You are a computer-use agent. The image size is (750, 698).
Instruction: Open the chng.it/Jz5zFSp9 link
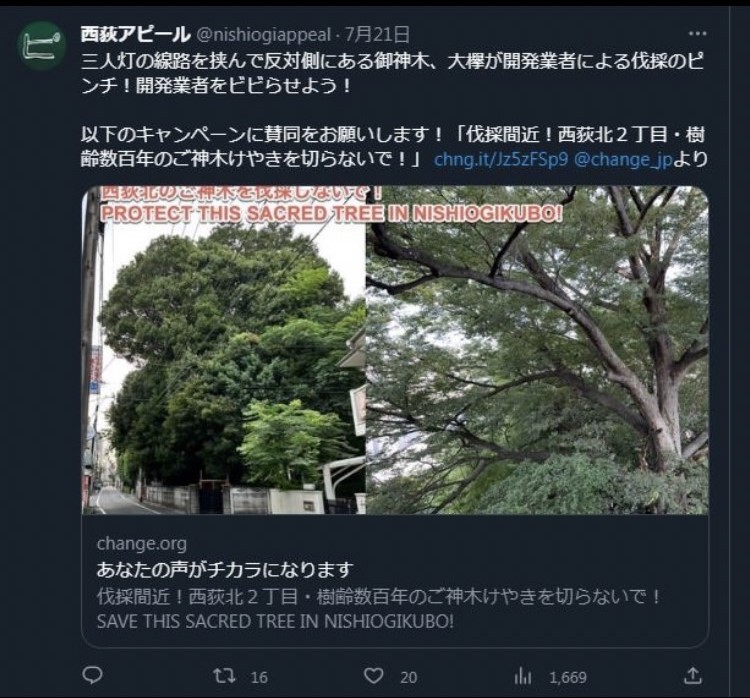pos(501,159)
